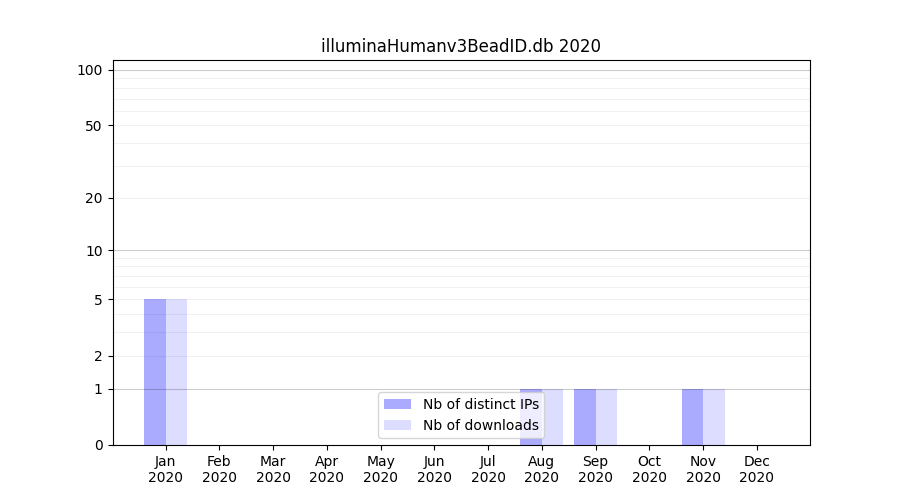Viewport: 900px width, 500px height.
Task: Select the November distinct IPs dark bar
Action: click(692, 416)
